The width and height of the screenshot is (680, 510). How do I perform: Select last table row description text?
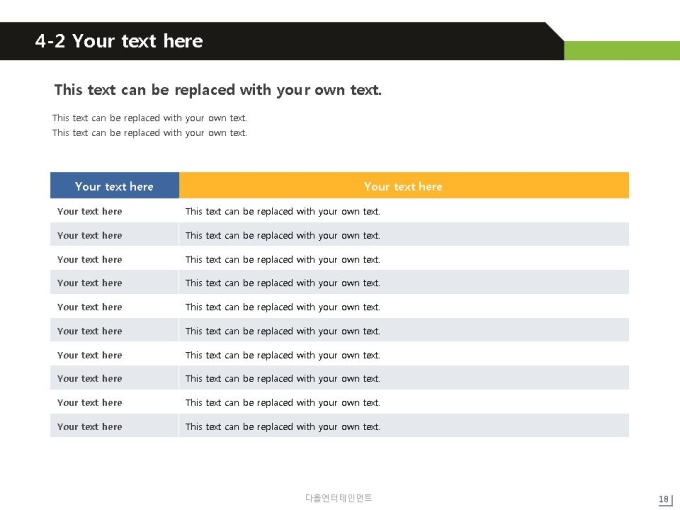(x=283, y=427)
